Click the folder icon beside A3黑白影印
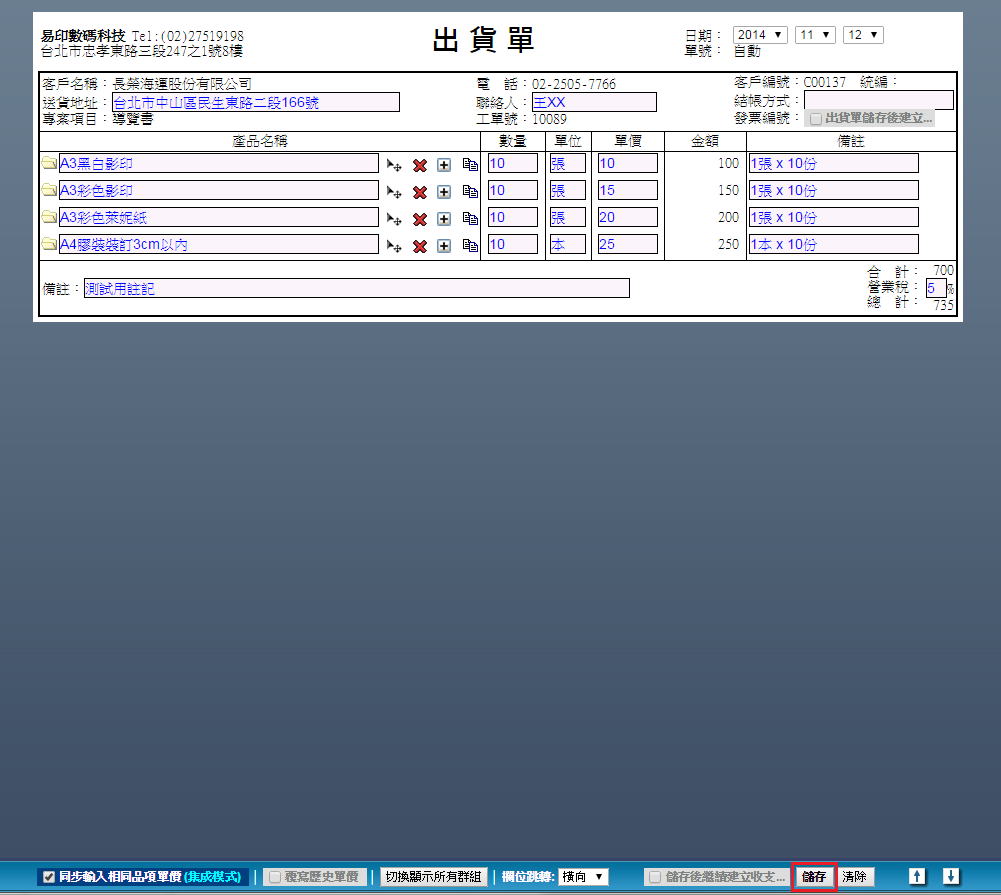Screen dimensions: 1001x895 49,163
